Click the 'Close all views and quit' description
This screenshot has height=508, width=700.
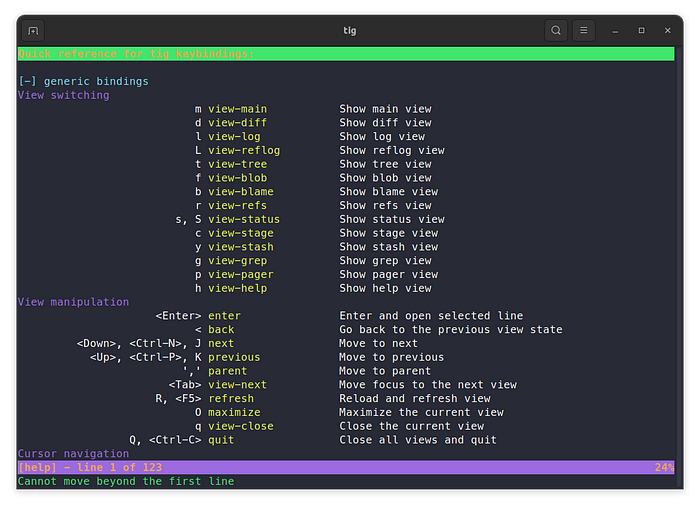417,440
